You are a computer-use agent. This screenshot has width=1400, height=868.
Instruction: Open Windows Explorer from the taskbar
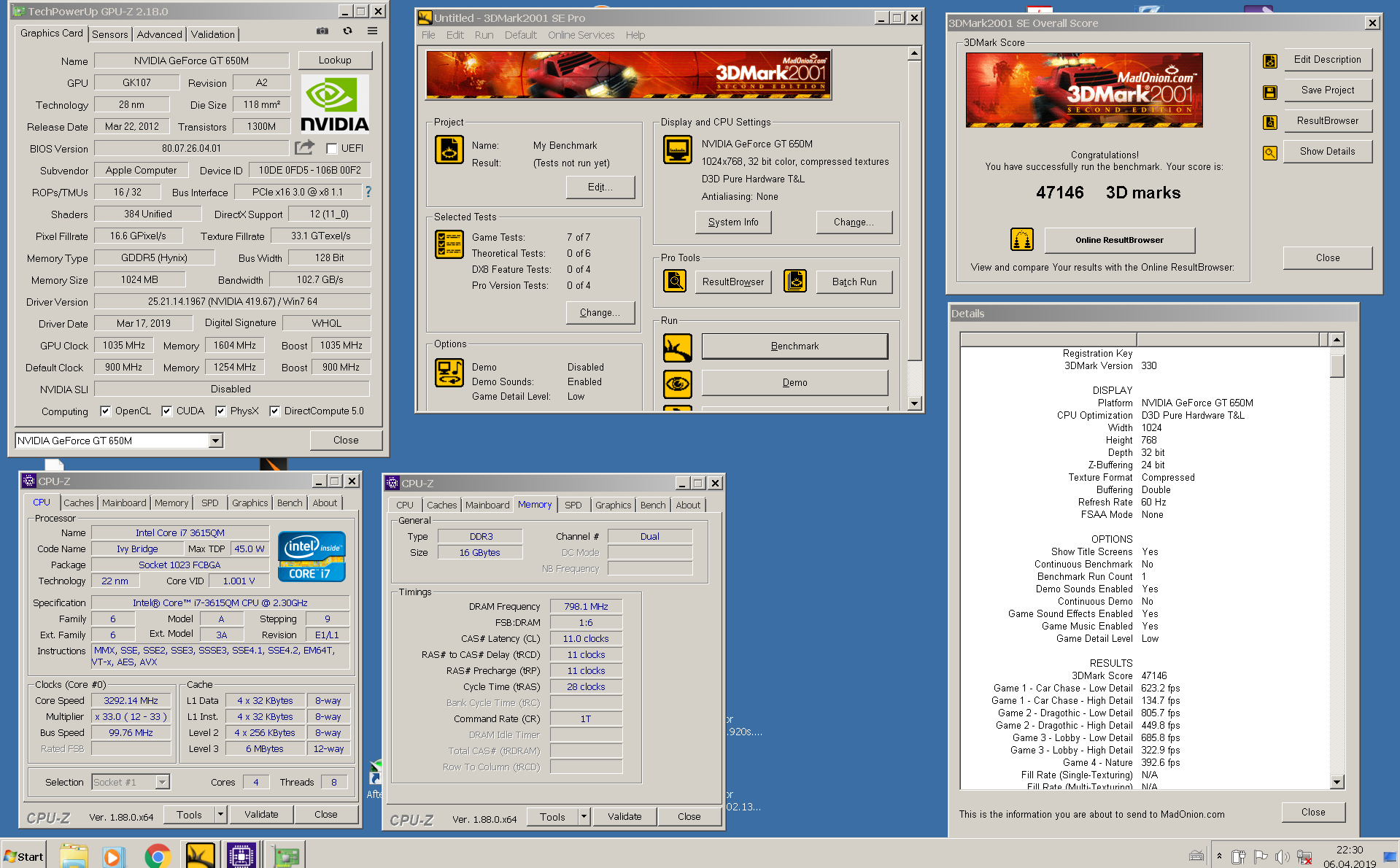click(74, 856)
